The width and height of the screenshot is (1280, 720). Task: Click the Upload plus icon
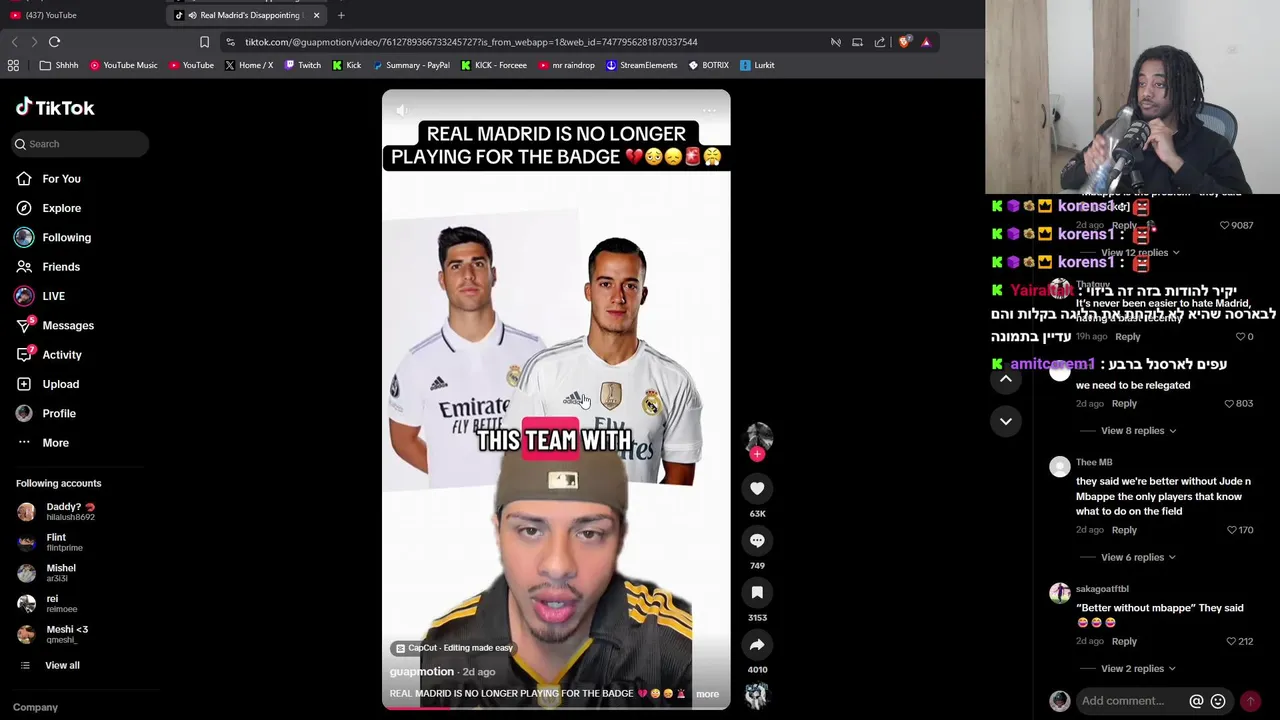(x=24, y=384)
